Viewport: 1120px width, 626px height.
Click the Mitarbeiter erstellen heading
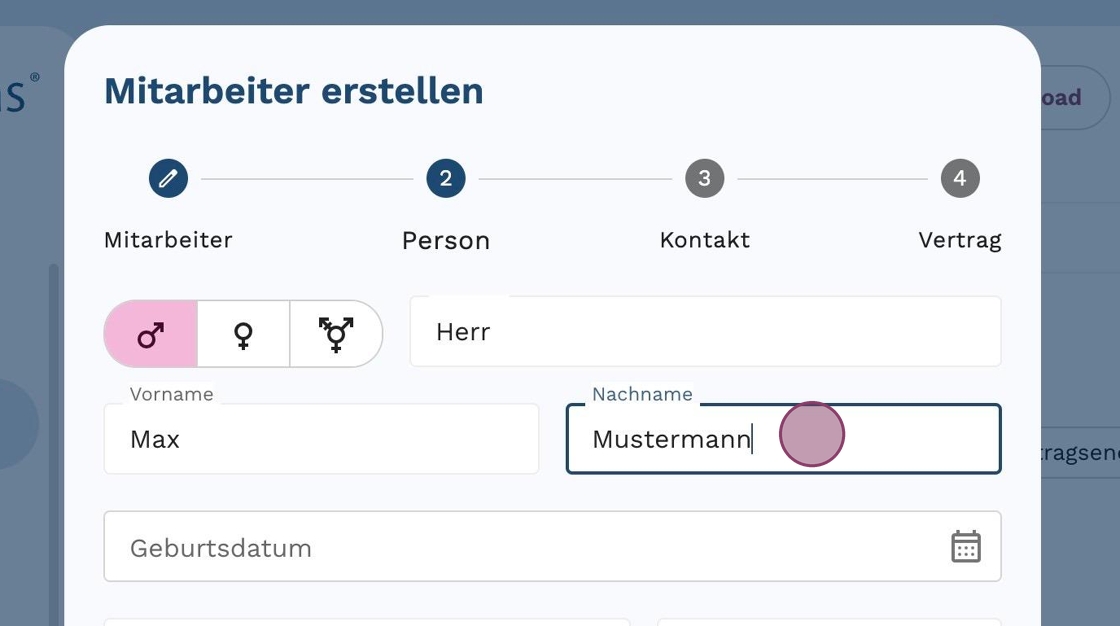pos(293,91)
